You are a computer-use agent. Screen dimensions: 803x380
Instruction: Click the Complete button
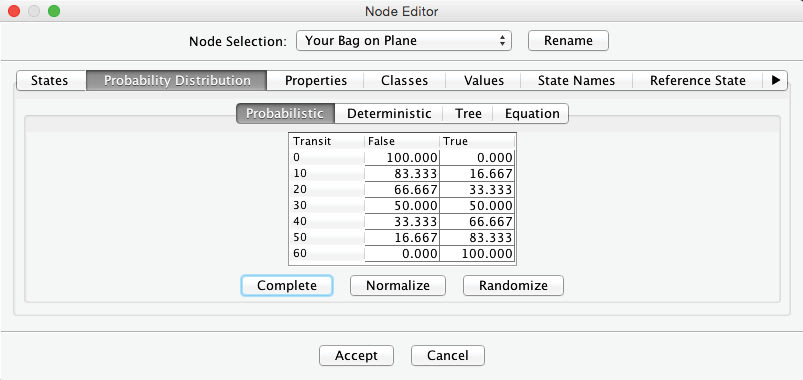pyautogui.click(x=287, y=285)
